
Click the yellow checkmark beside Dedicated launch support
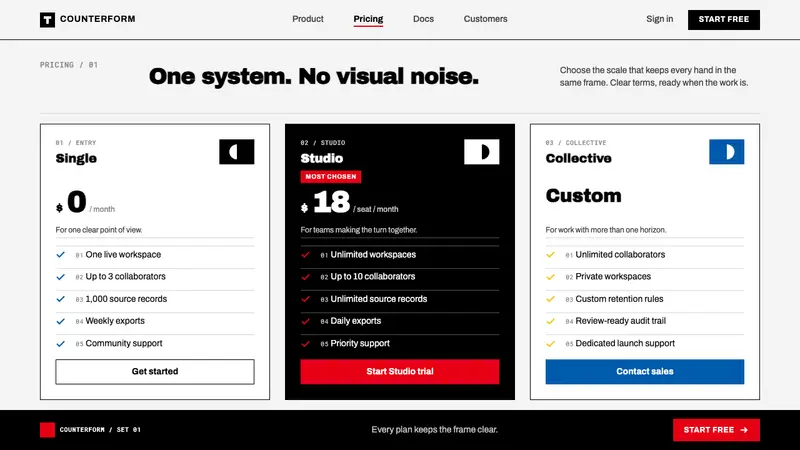pyautogui.click(x=551, y=343)
